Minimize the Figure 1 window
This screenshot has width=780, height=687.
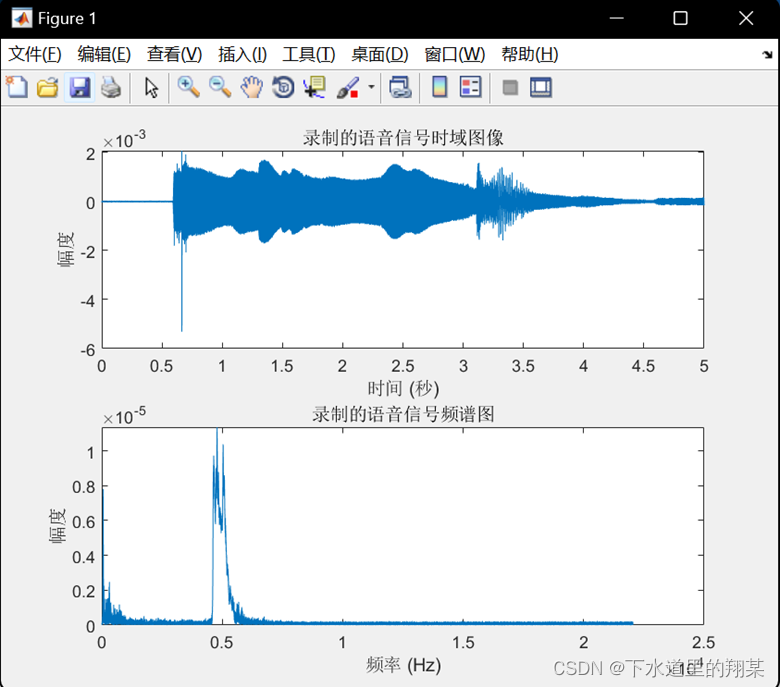(x=616, y=19)
